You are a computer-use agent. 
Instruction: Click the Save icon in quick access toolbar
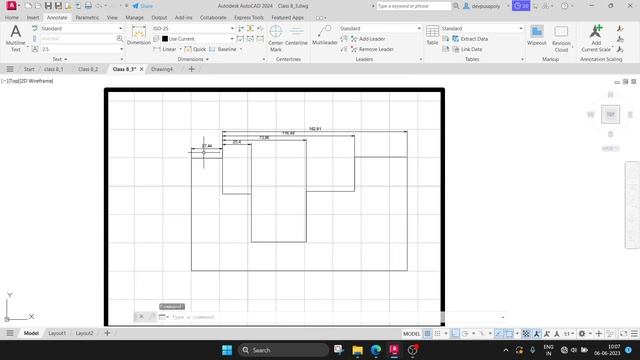pos(48,6)
